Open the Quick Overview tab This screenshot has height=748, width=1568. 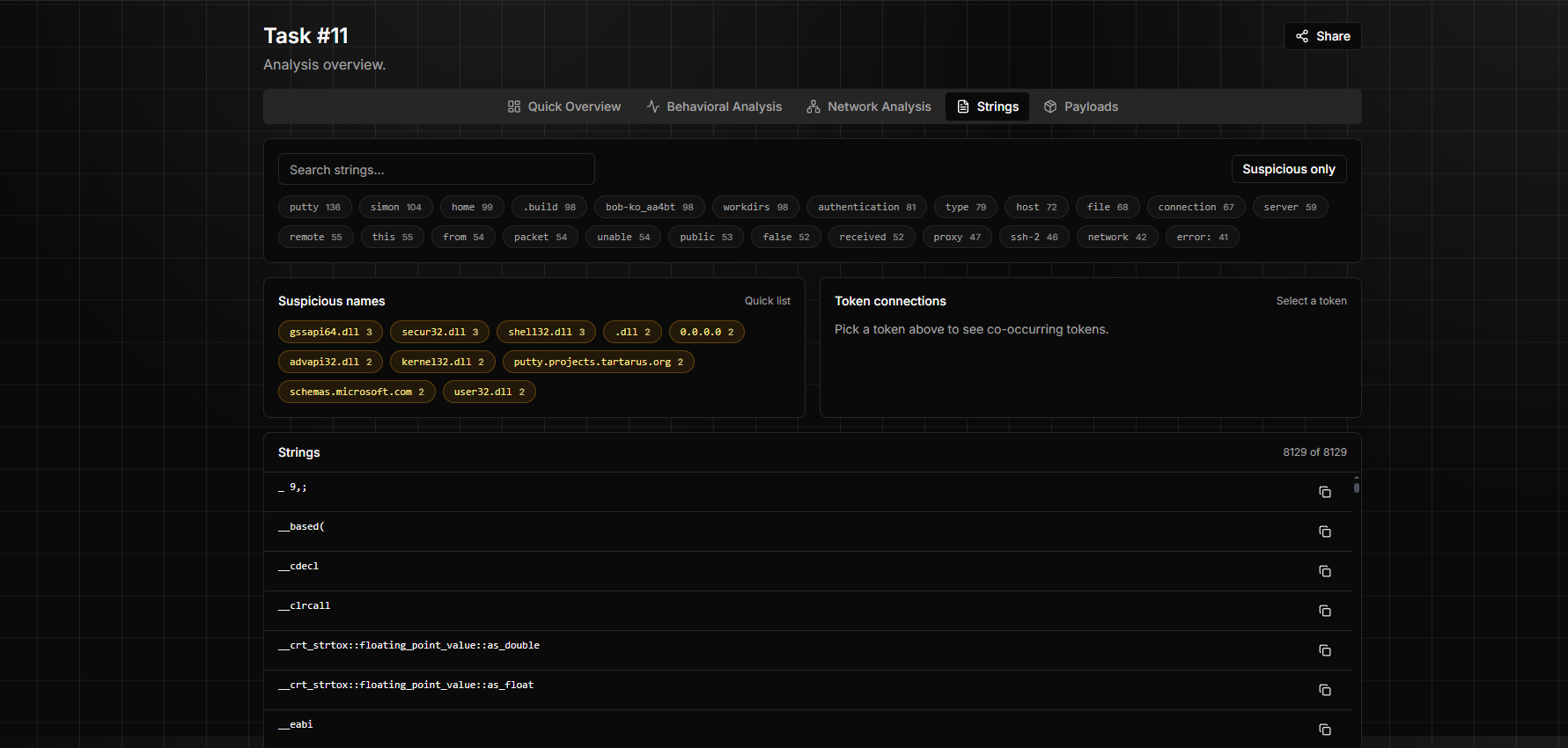tap(564, 106)
